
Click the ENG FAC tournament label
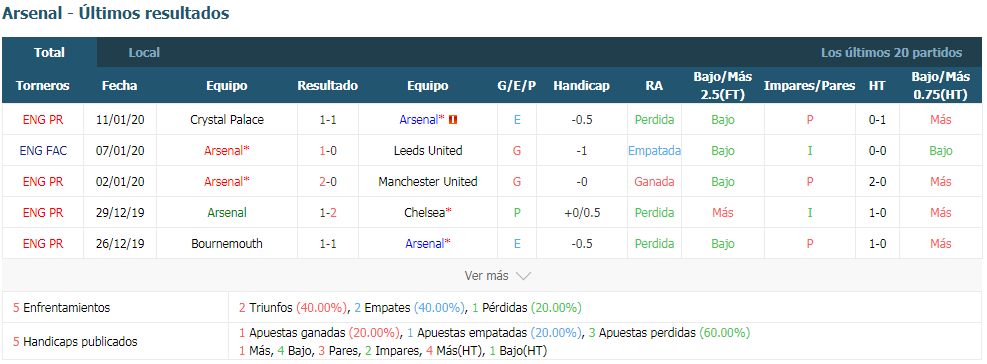tap(43, 151)
